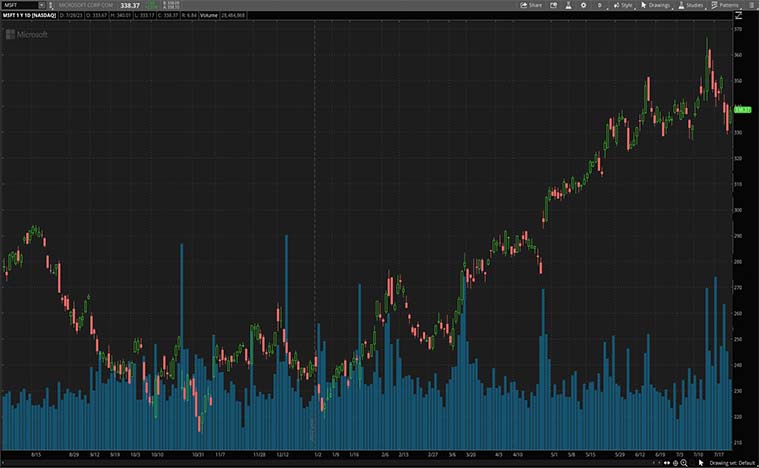Click the MICROSOFT CORP COM company name
The width and height of the screenshot is (759, 468).
pos(86,5)
